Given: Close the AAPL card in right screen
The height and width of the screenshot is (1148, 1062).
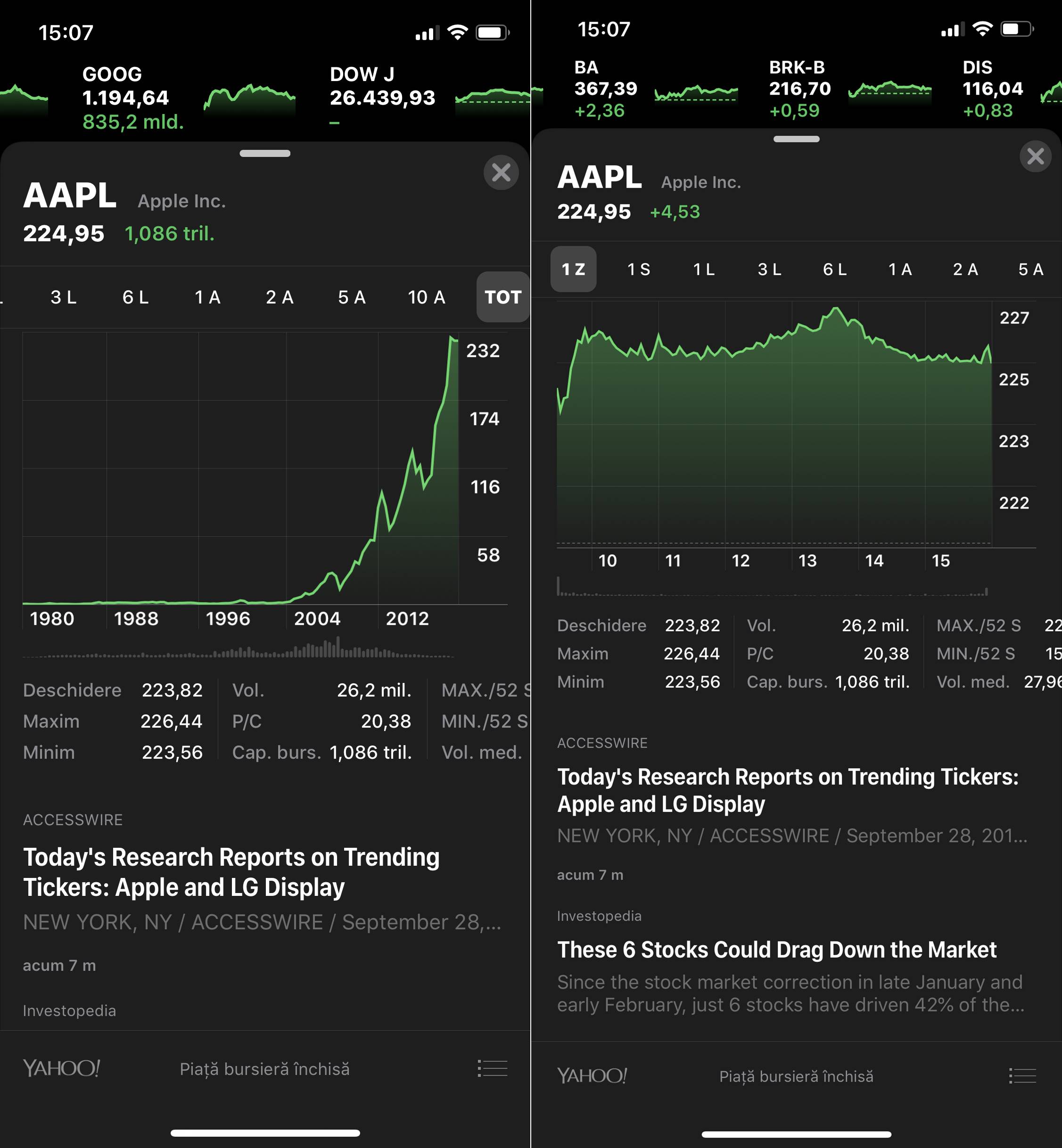Looking at the screenshot, I should 1036,156.
